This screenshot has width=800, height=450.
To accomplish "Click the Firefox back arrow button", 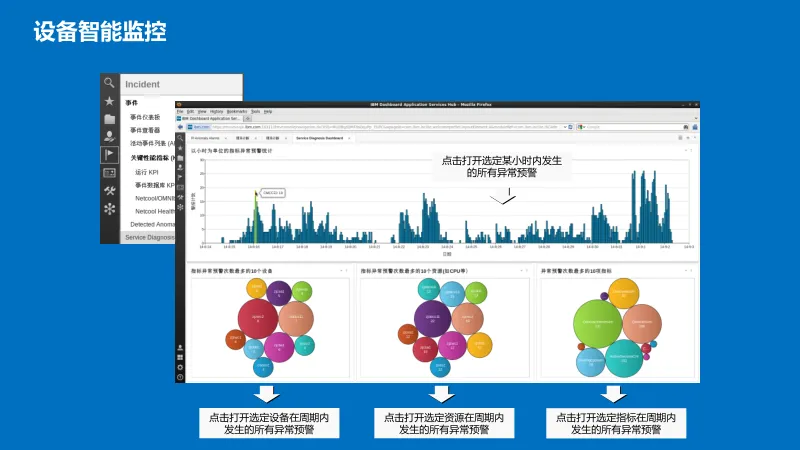I will click(180, 127).
